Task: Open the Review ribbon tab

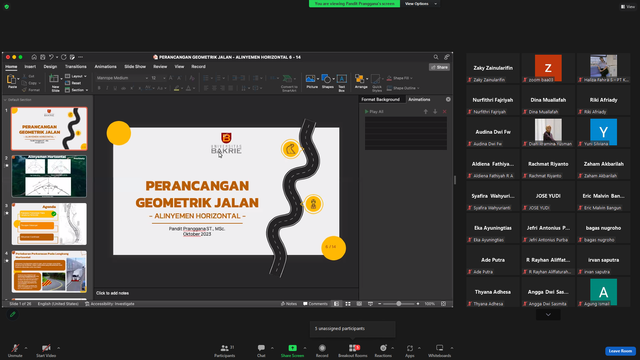Action: click(x=160, y=67)
